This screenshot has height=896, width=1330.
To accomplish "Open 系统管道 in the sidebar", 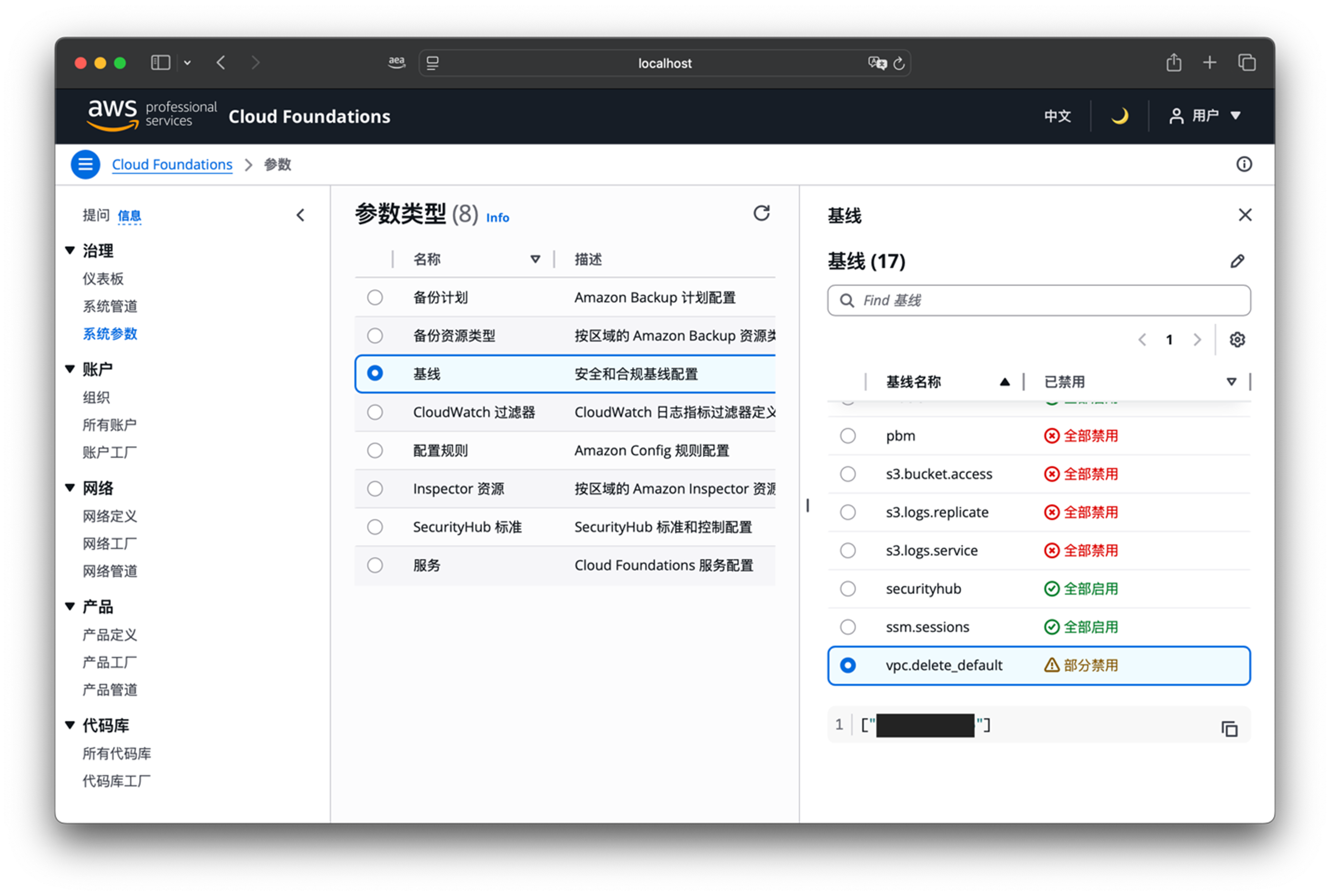I will (x=110, y=306).
